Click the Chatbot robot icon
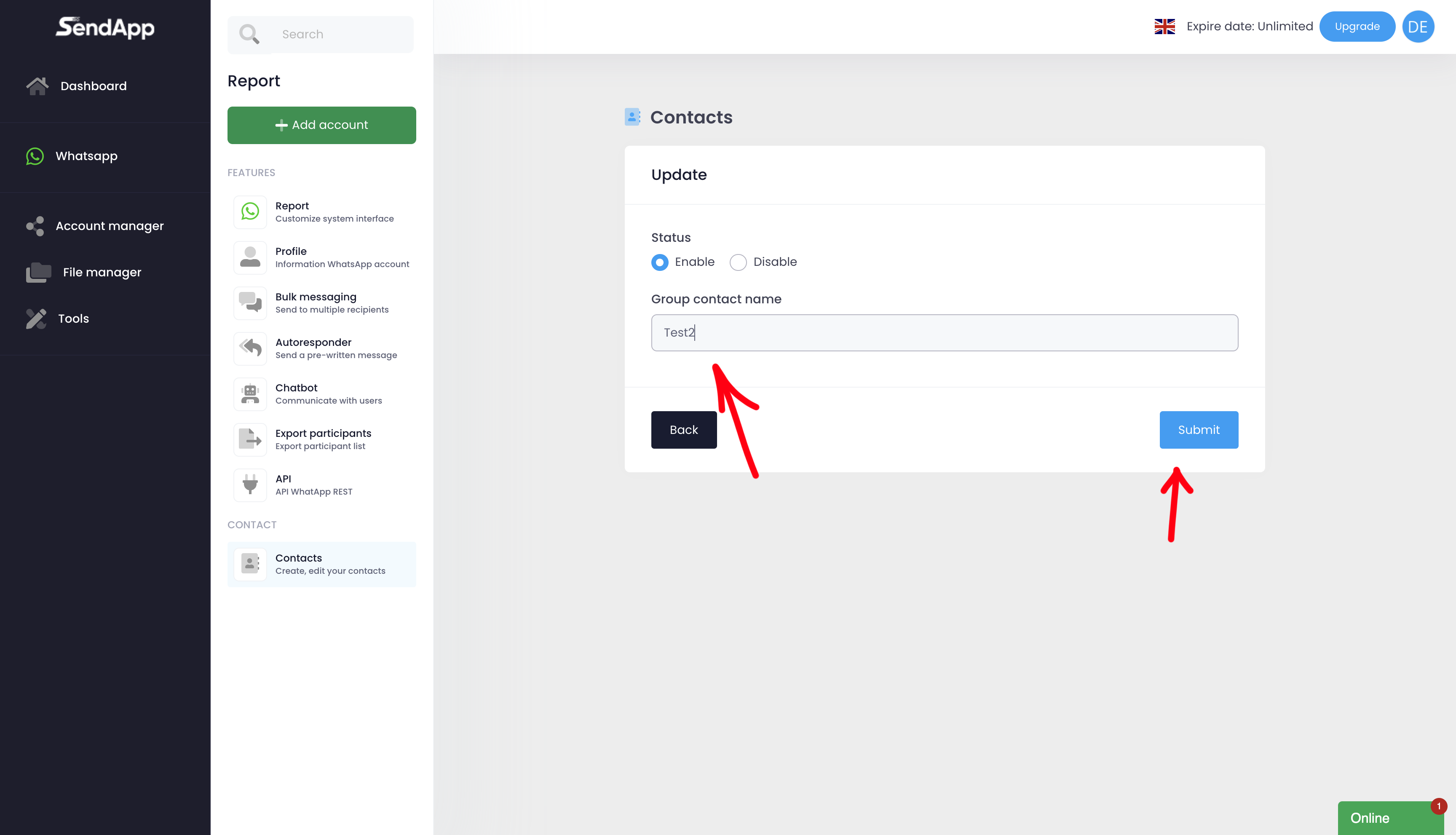The width and height of the screenshot is (1456, 835). pyautogui.click(x=250, y=394)
